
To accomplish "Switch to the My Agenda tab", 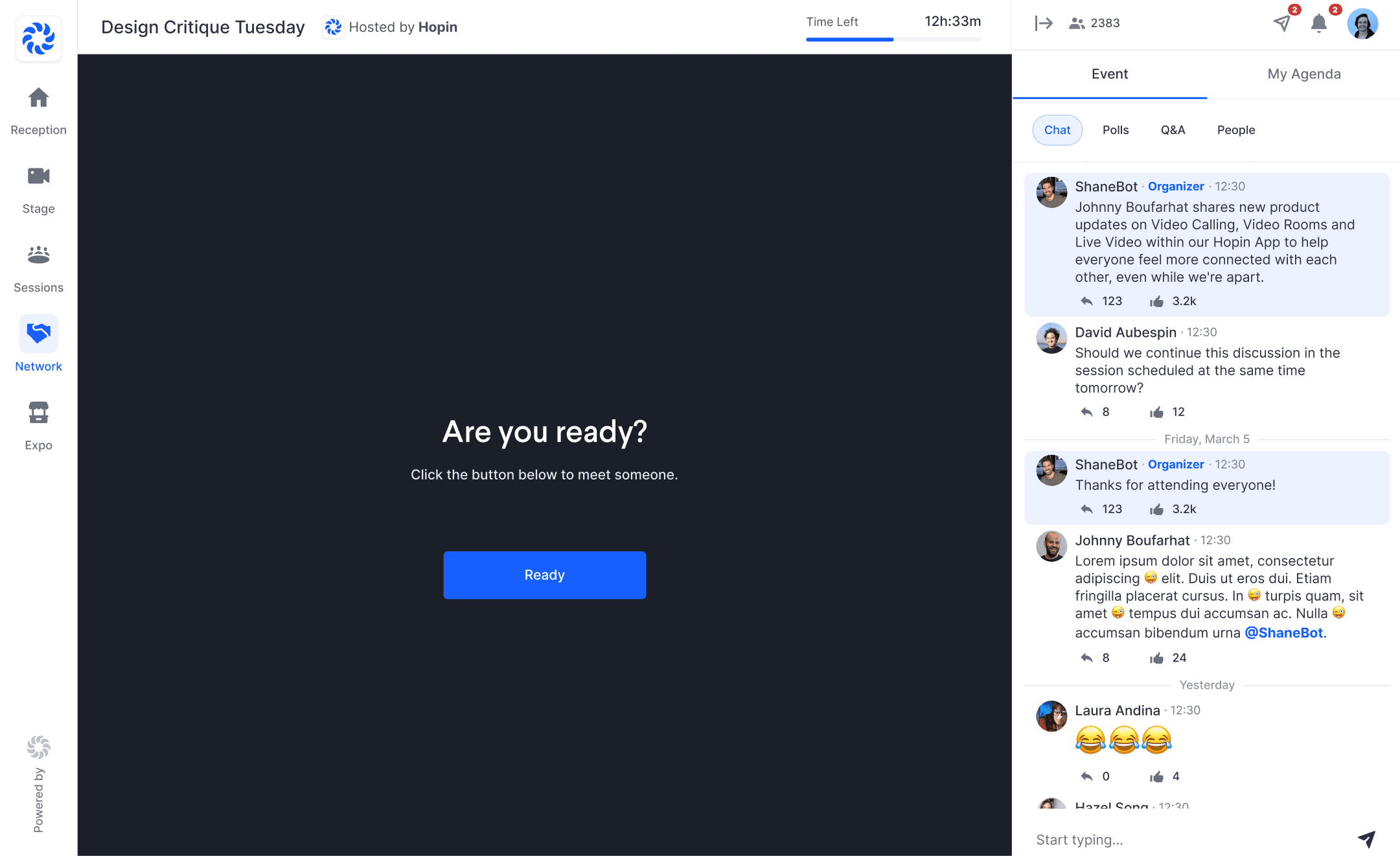I will (x=1303, y=74).
